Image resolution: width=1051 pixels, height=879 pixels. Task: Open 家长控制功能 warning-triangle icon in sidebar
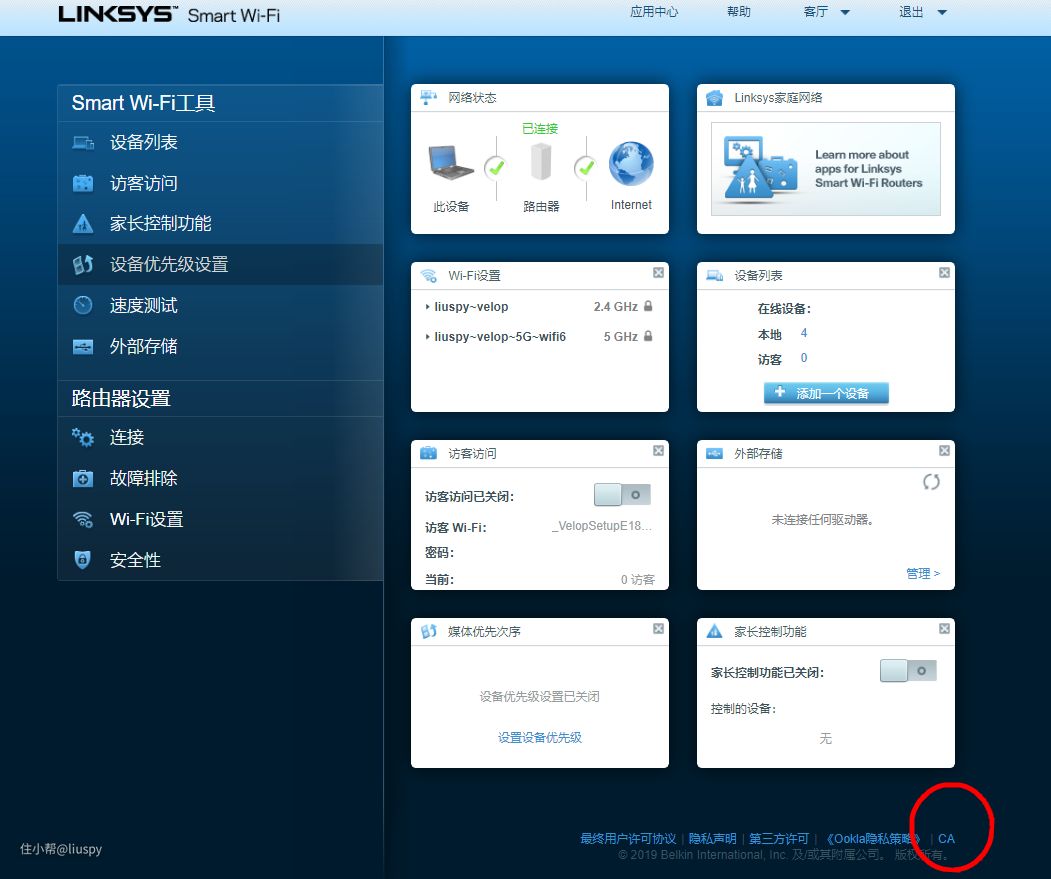(x=83, y=224)
